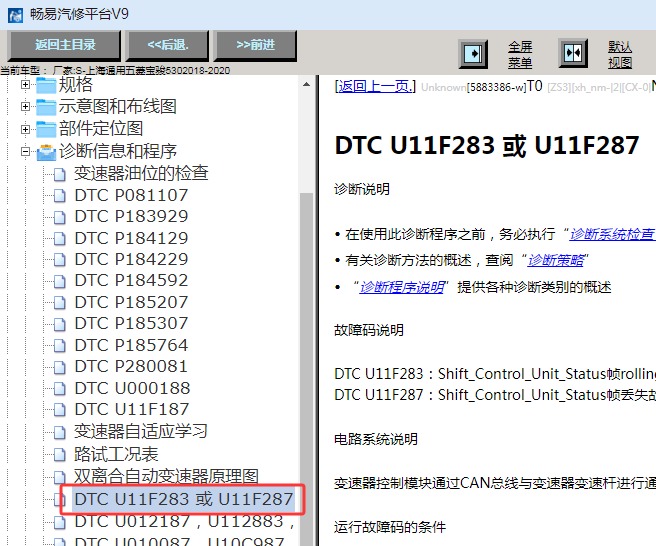Open DTC U11F187 entry
This screenshot has height=546, width=656.
coord(131,409)
